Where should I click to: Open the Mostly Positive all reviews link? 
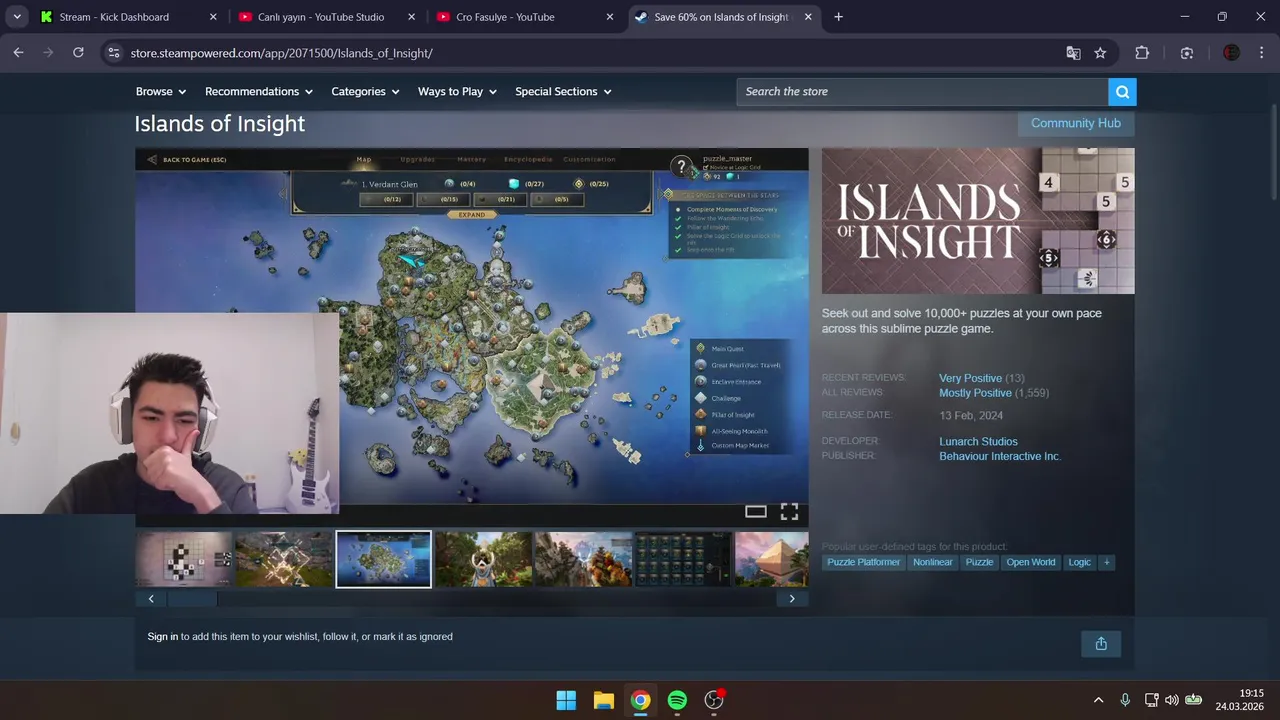pyautogui.click(x=975, y=393)
